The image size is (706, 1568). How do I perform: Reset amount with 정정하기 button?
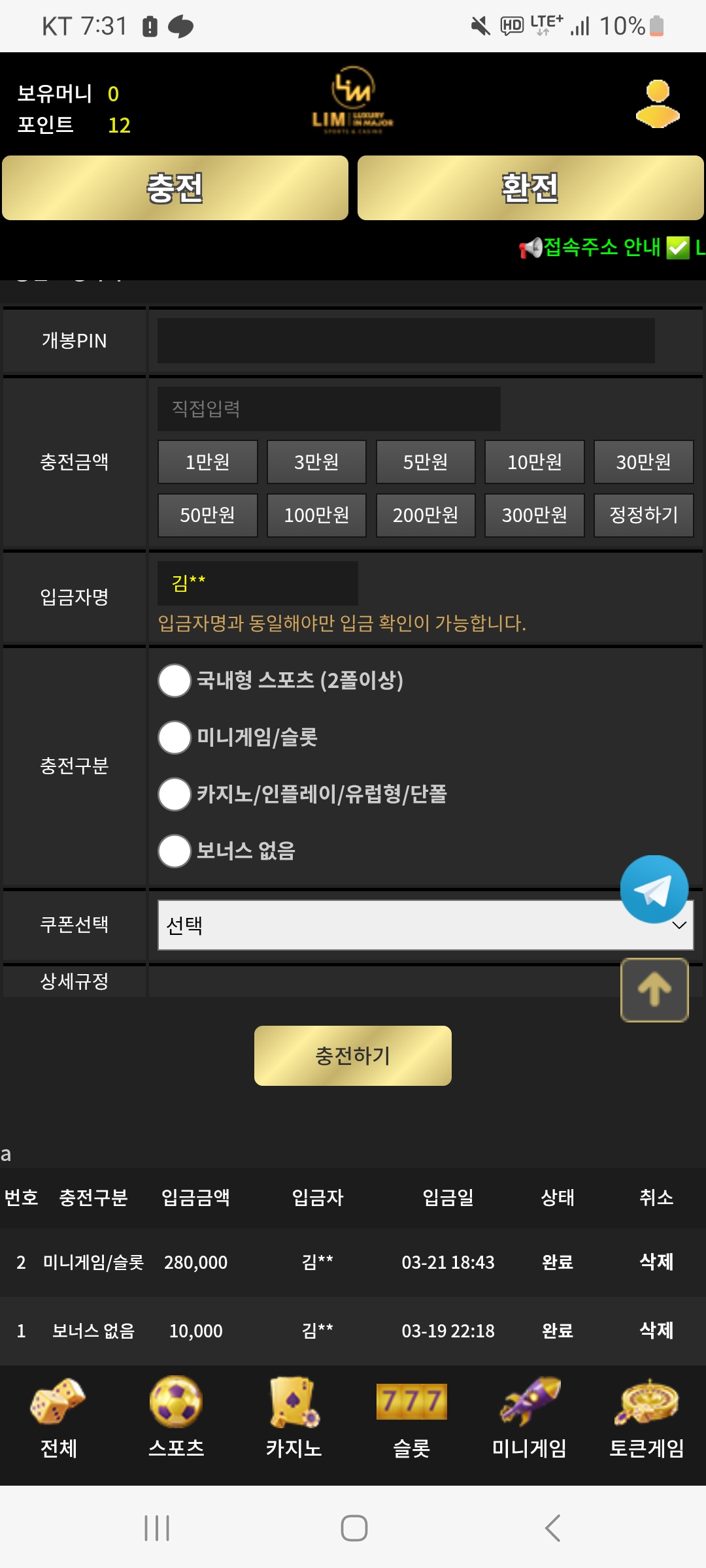643,515
